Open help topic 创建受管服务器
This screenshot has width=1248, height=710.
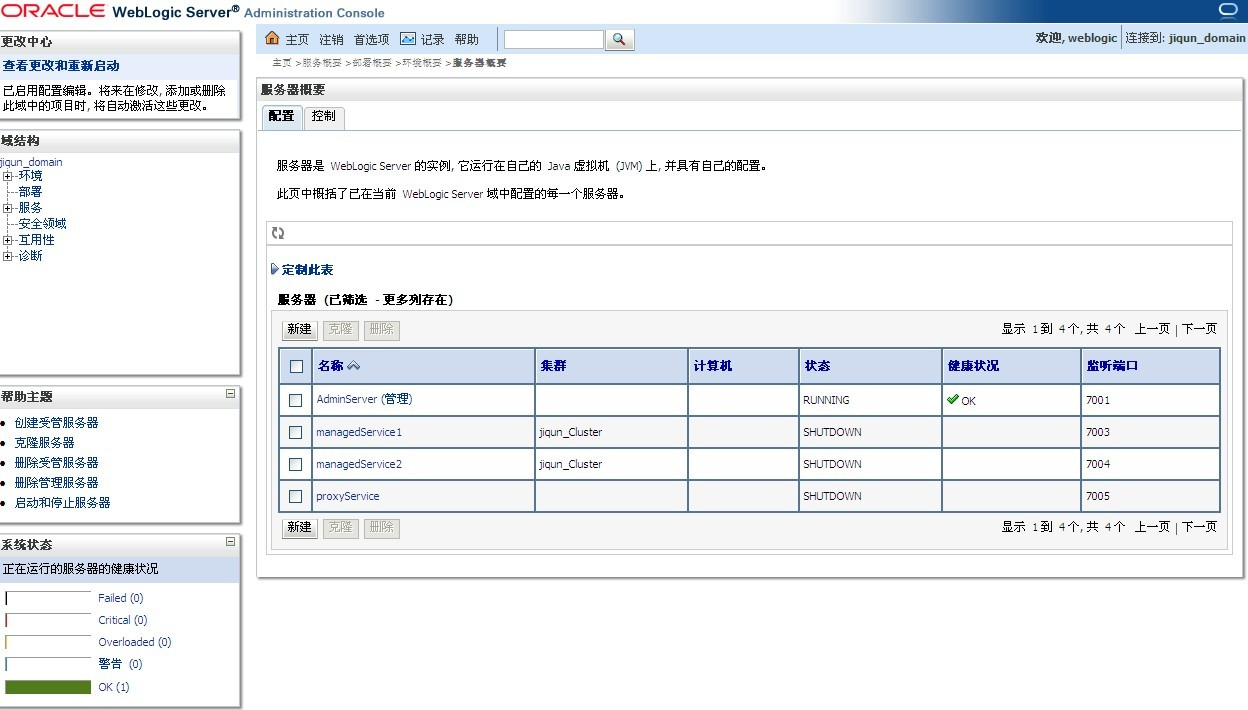tap(57, 423)
